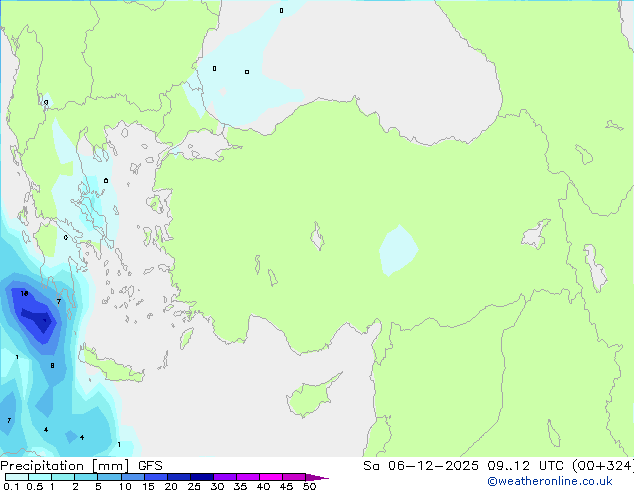Screen dimensions: 634x490
Task: Click the legend label "15"
Action: pos(148,486)
